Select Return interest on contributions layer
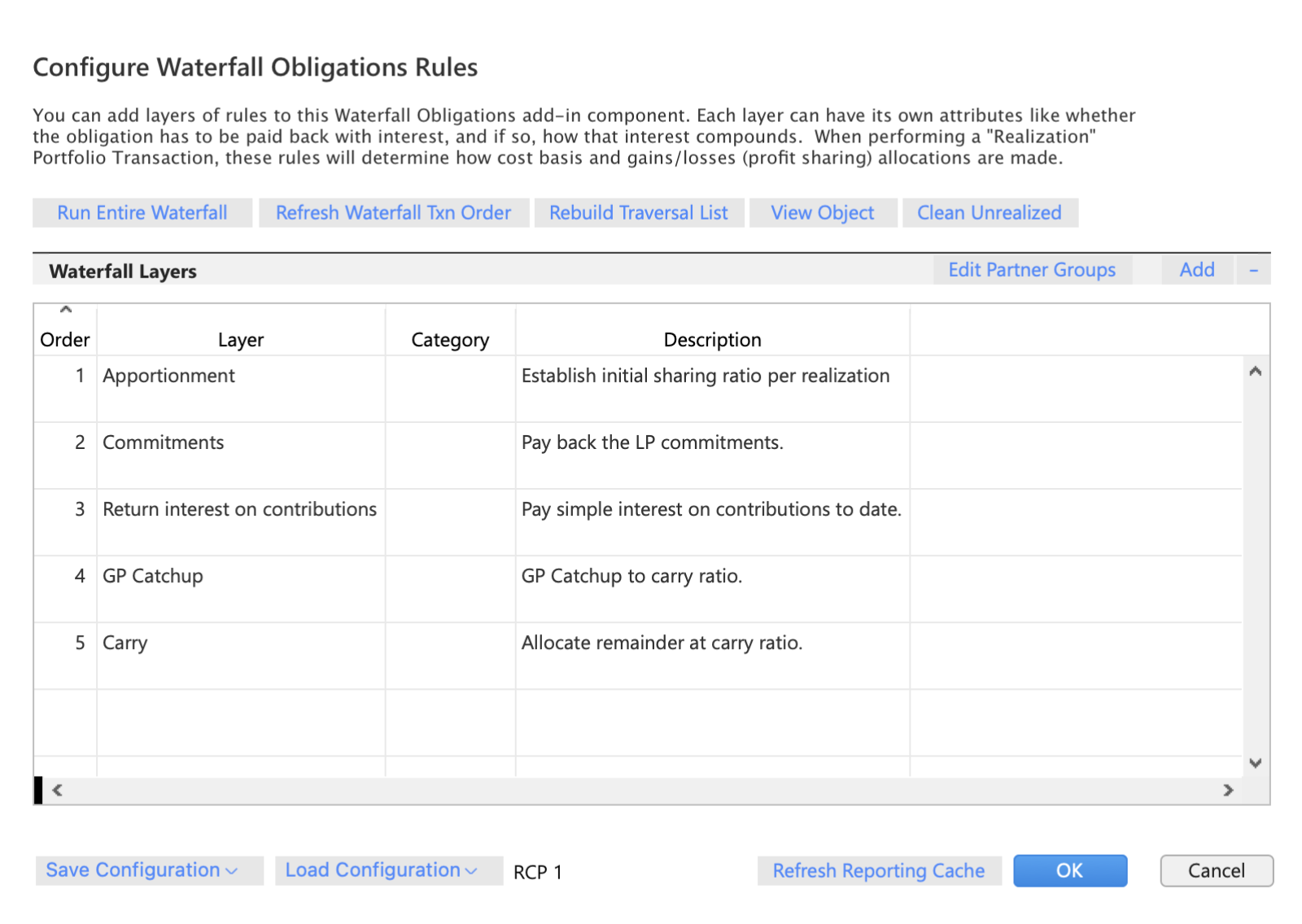 (638, 522)
